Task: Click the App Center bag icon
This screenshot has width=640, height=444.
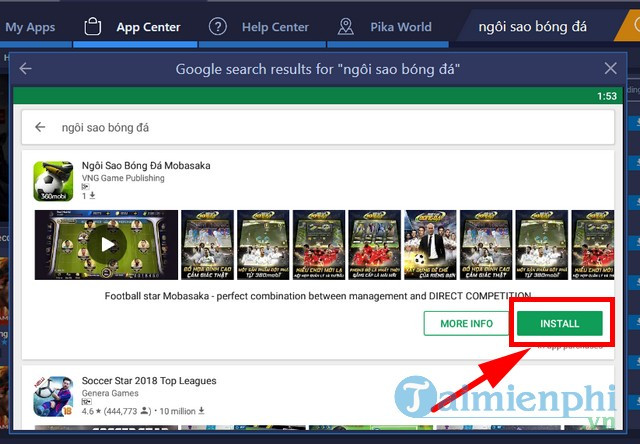Action: coord(92,27)
